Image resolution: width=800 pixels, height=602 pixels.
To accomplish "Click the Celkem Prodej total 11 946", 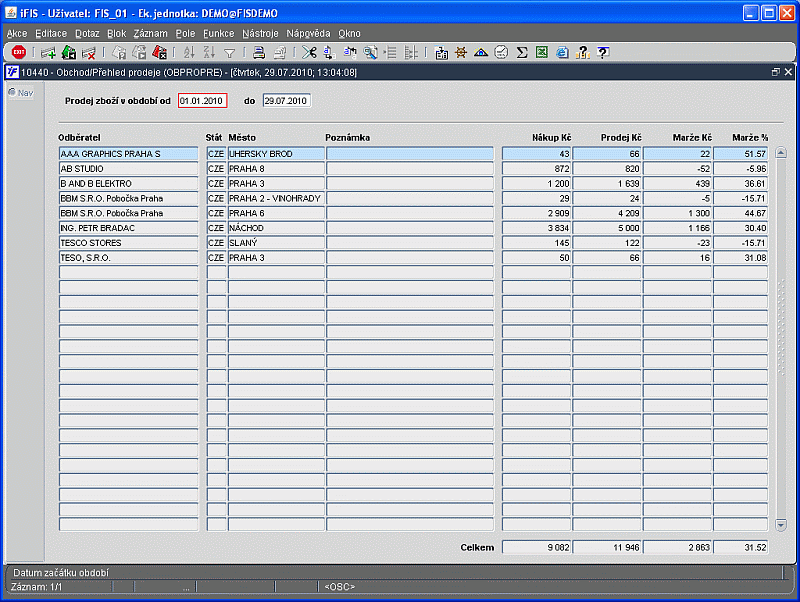I will click(607, 547).
